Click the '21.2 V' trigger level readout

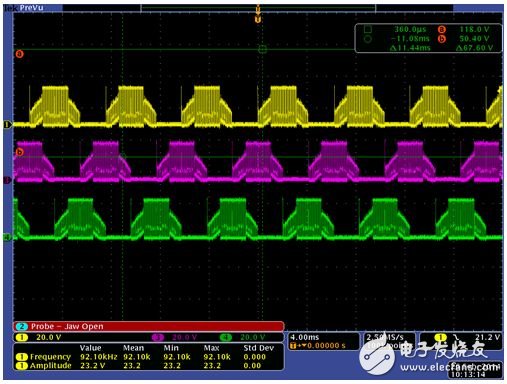click(x=487, y=337)
